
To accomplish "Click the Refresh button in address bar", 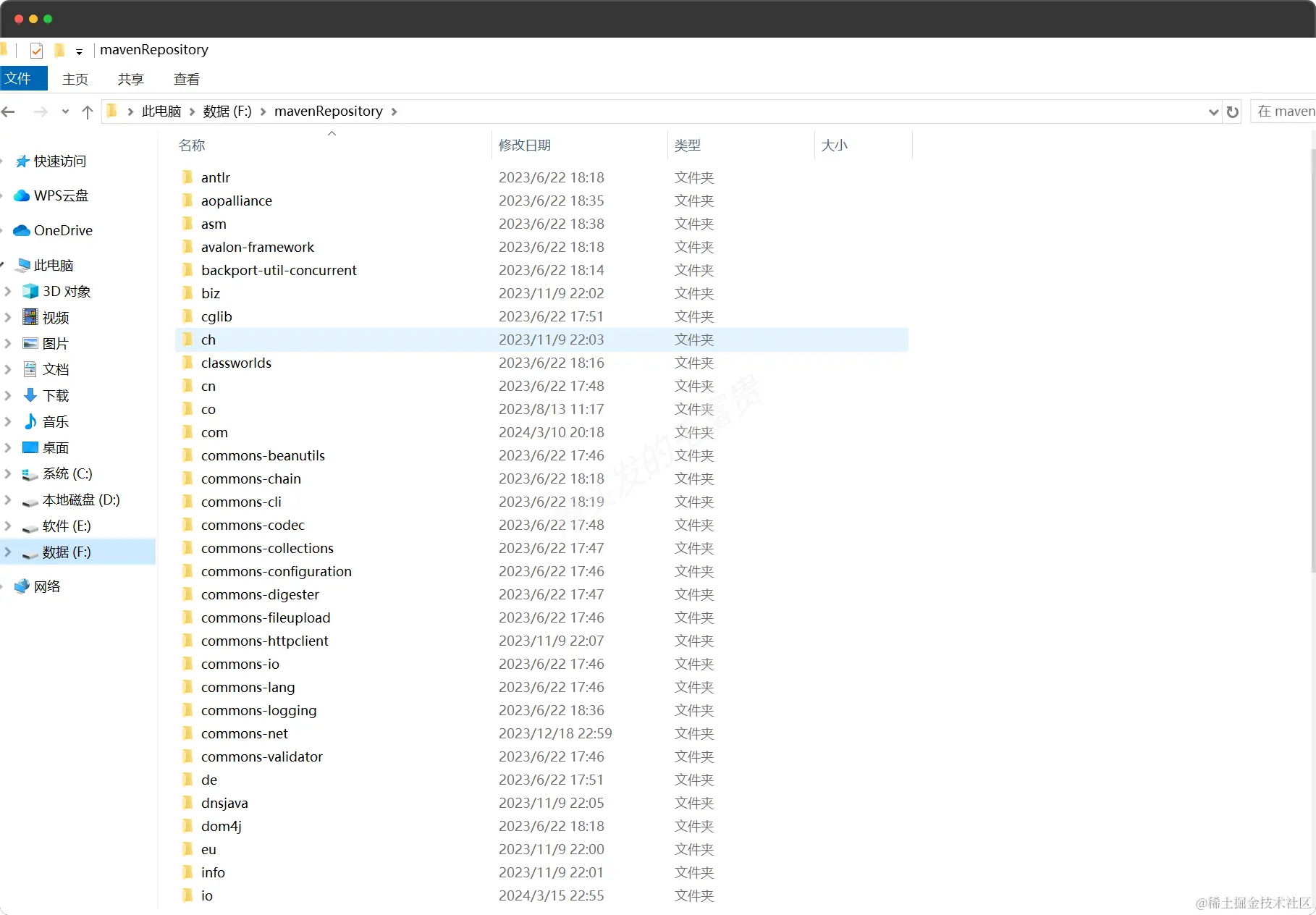I will click(1233, 111).
